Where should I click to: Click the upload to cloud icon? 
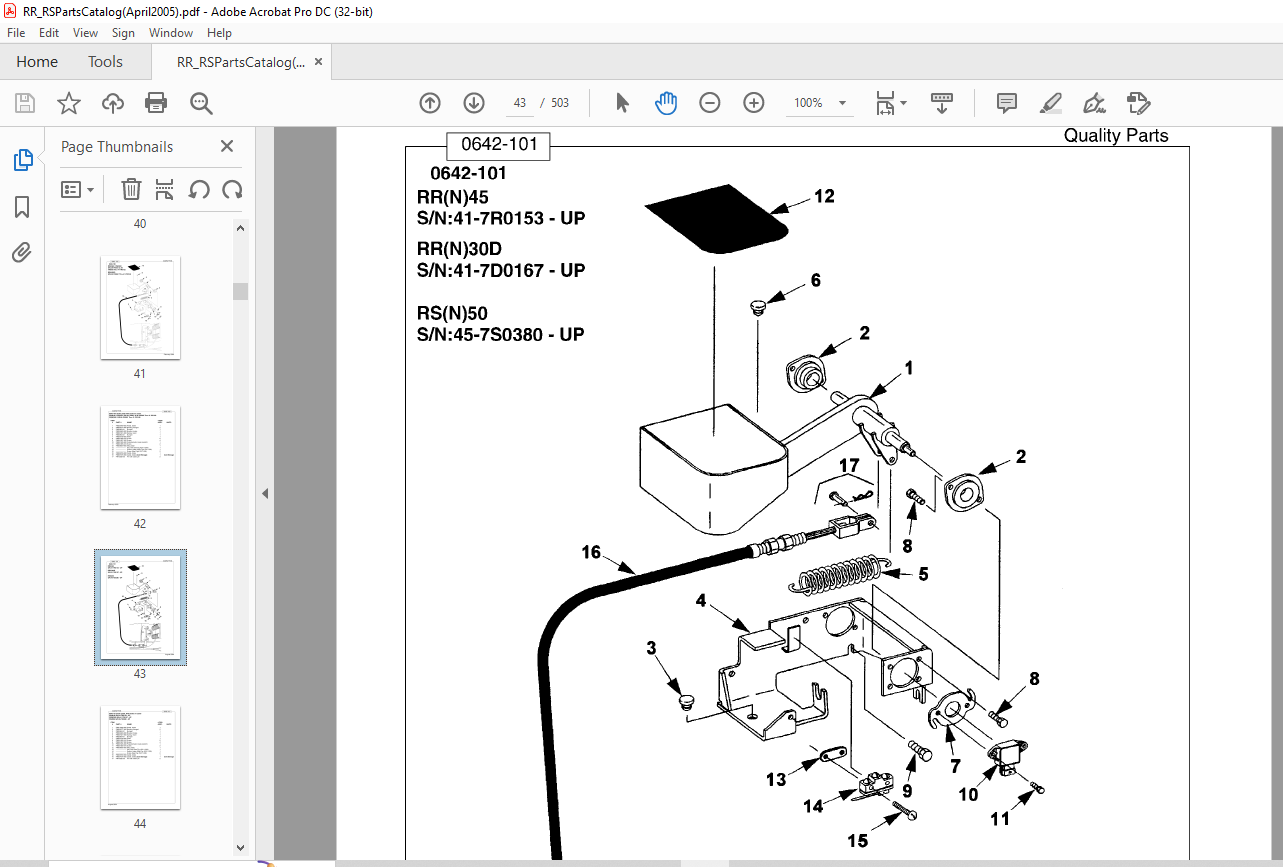[112, 103]
